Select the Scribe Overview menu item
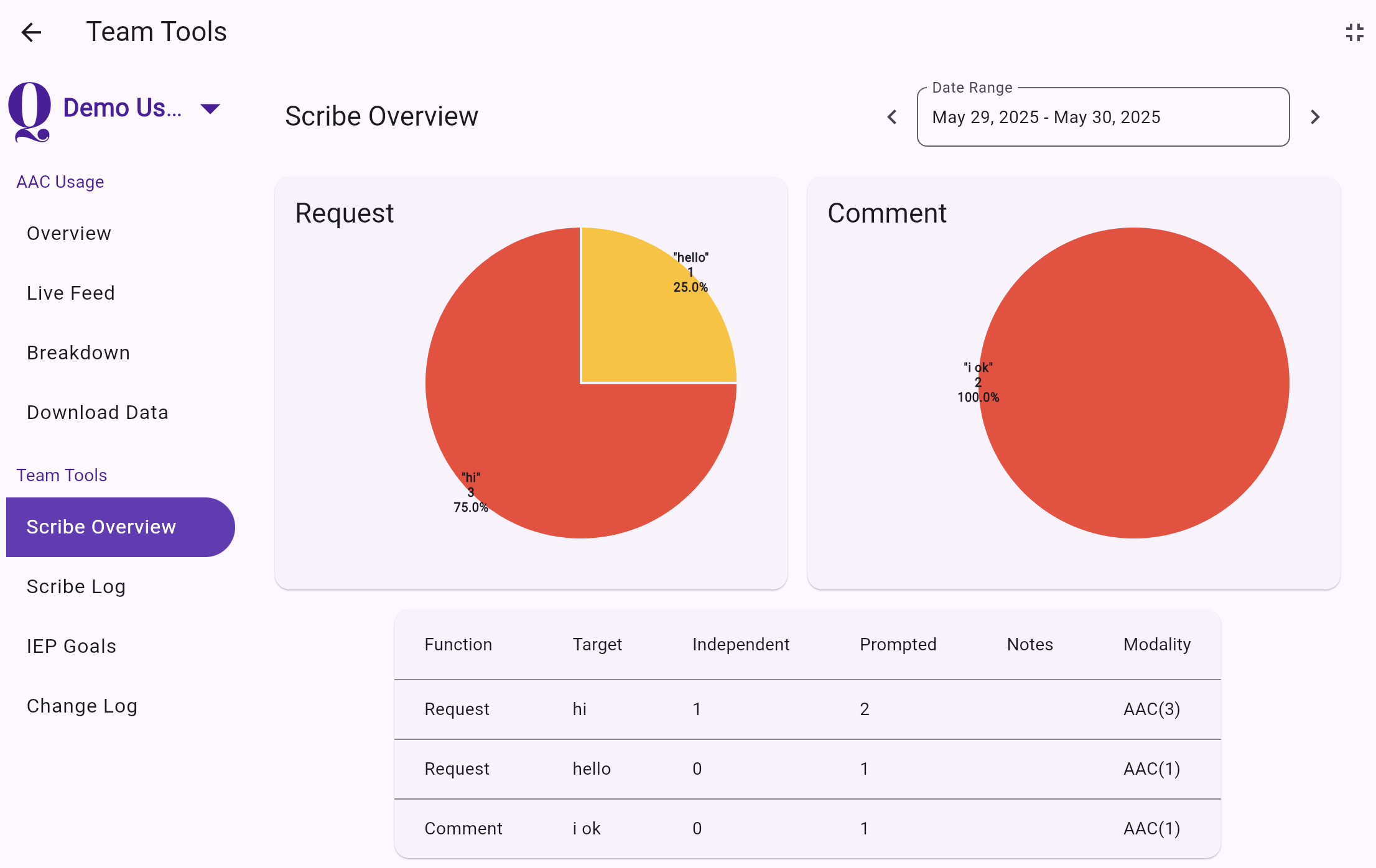This screenshot has height=868, width=1376. pos(101,527)
